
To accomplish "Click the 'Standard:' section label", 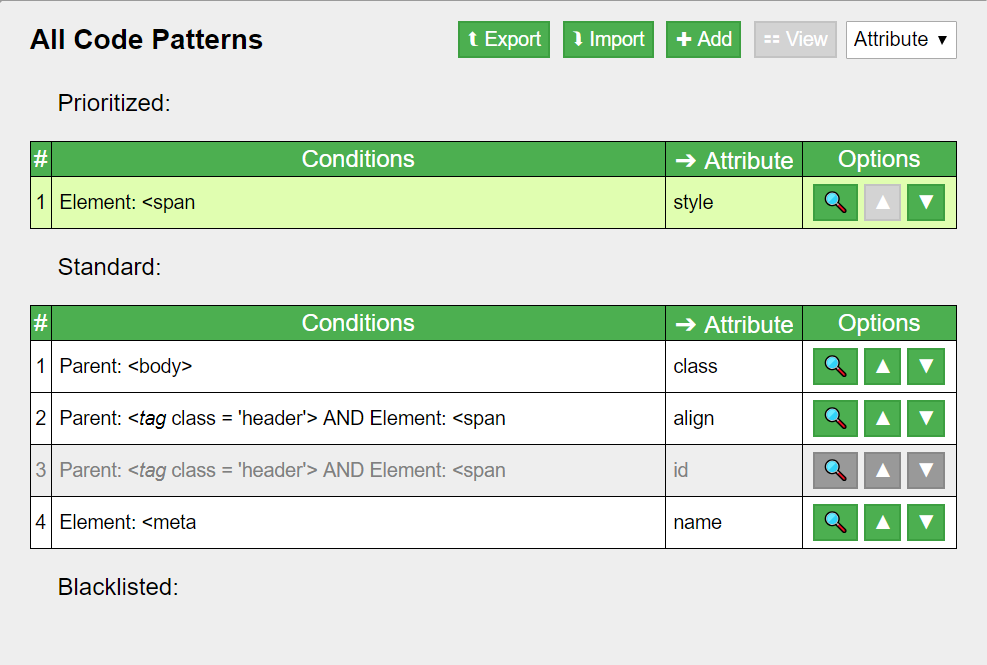I will pos(110,267).
